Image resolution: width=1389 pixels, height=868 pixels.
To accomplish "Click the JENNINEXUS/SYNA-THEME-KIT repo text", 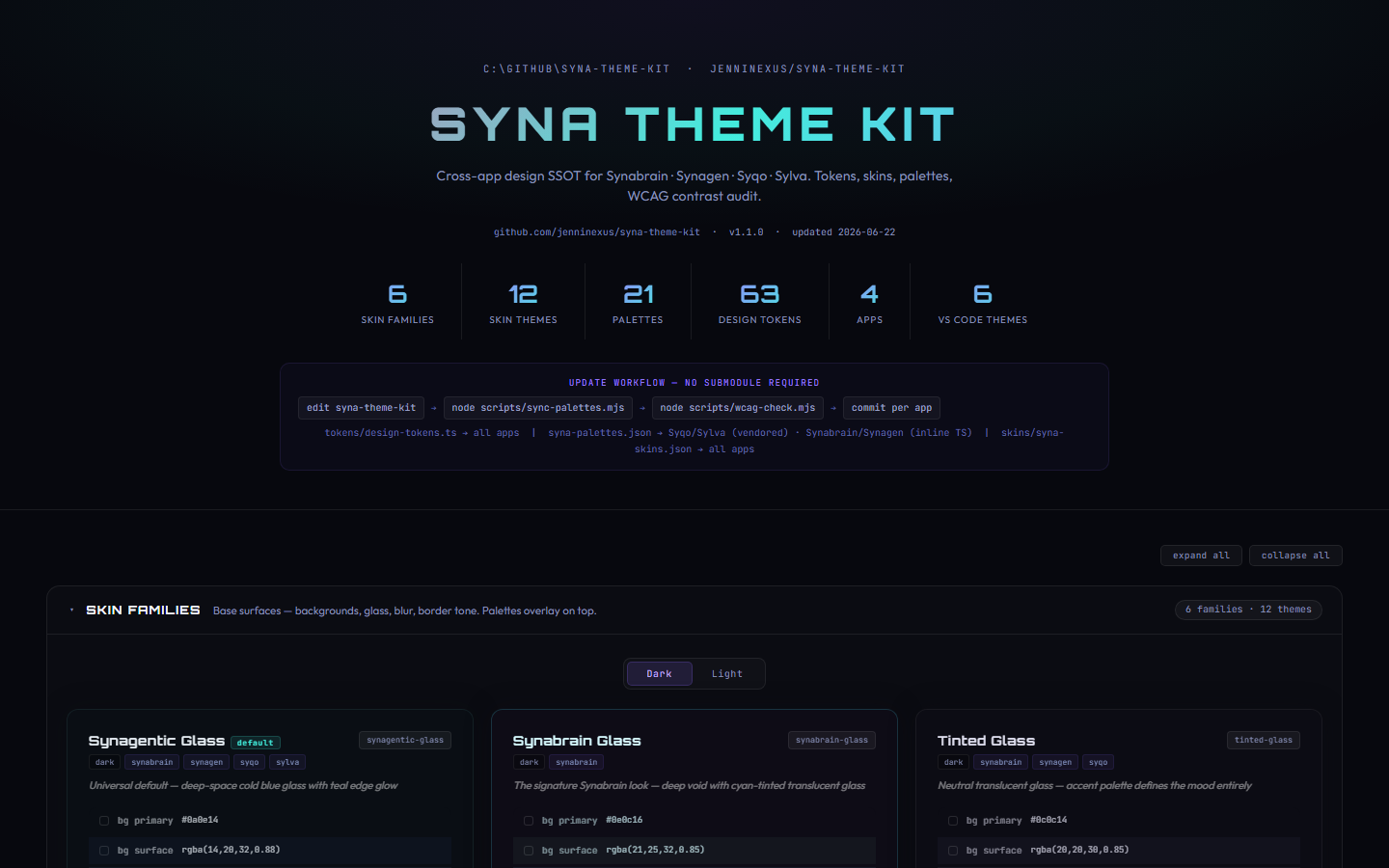I will coord(807,69).
